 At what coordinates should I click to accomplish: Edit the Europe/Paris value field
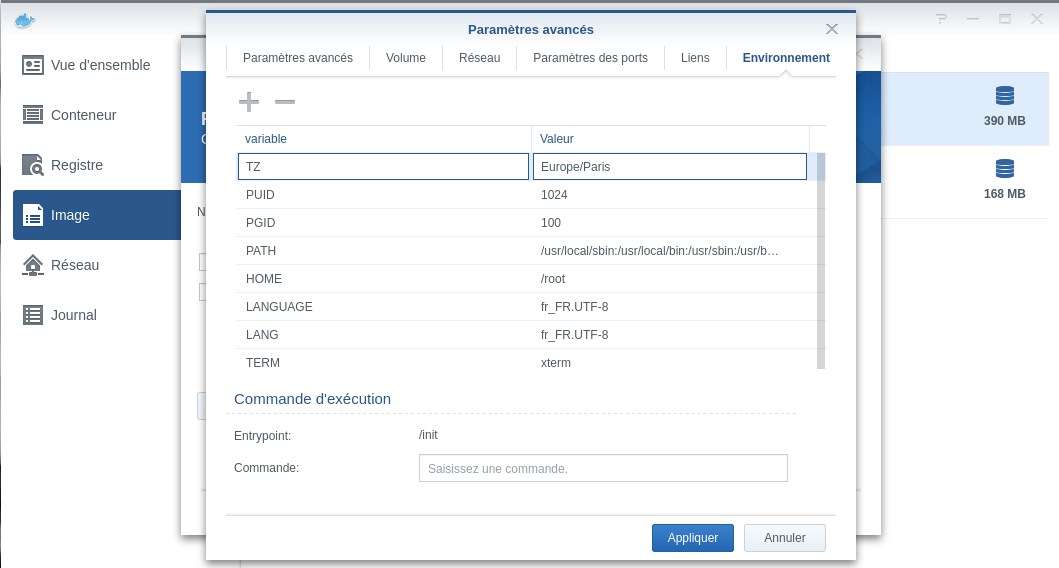[669, 166]
